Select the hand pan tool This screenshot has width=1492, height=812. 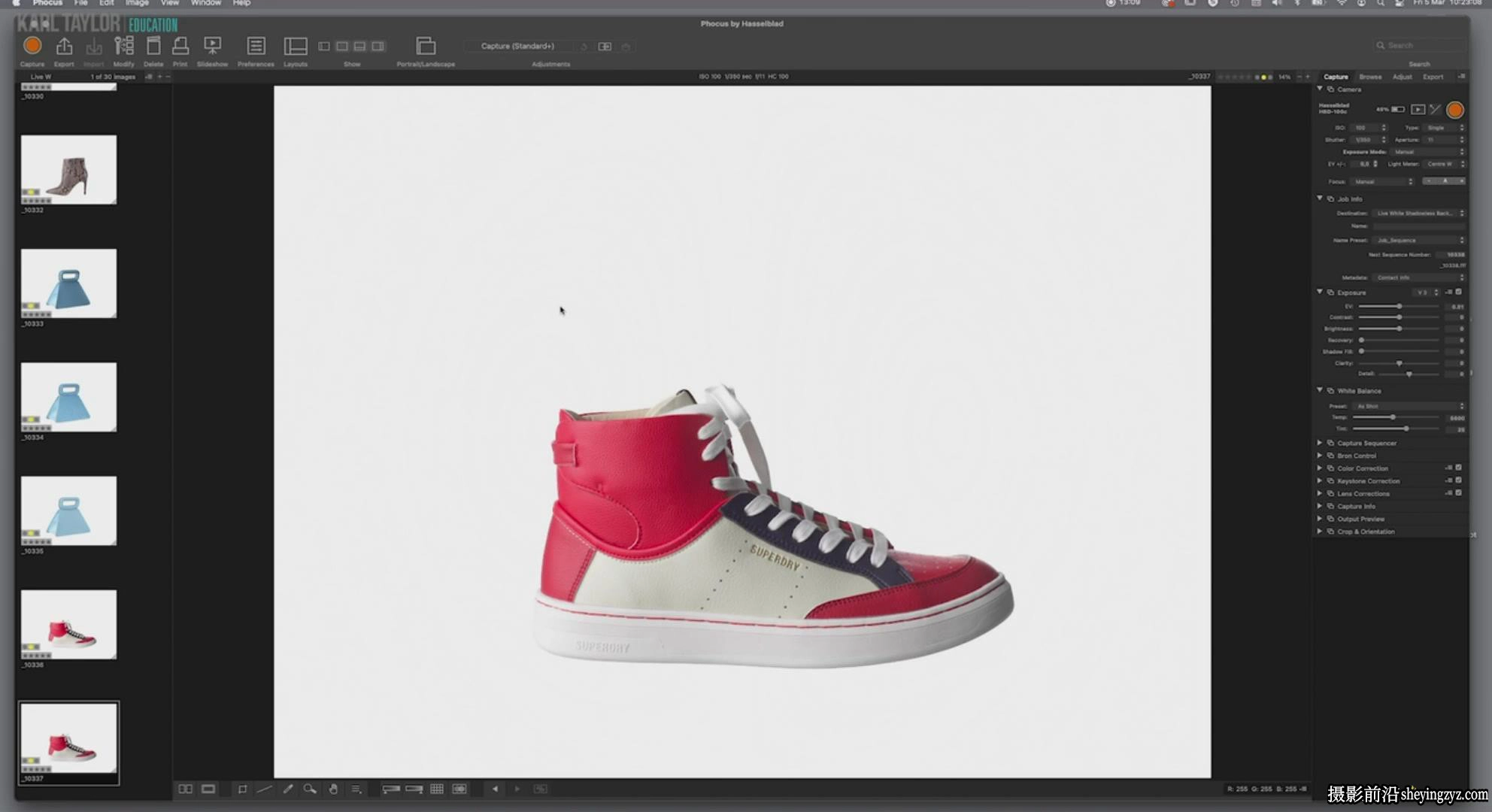[x=333, y=789]
